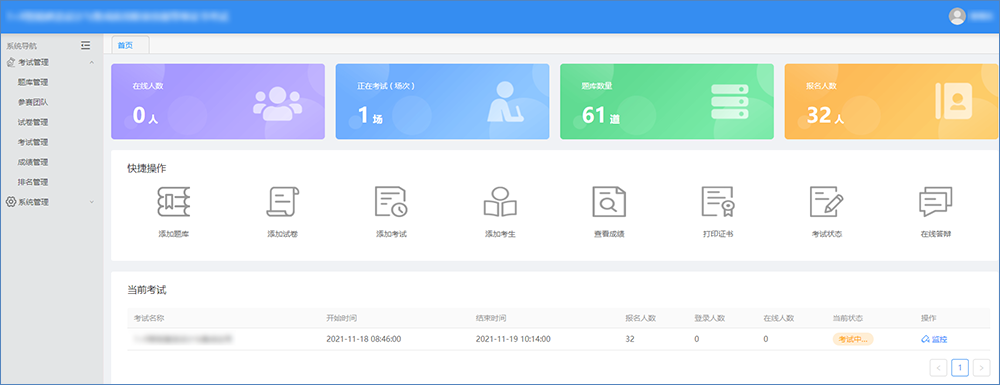Click the 添加考生 reader icon
Screen dimensions: 1000x385
coord(500,202)
